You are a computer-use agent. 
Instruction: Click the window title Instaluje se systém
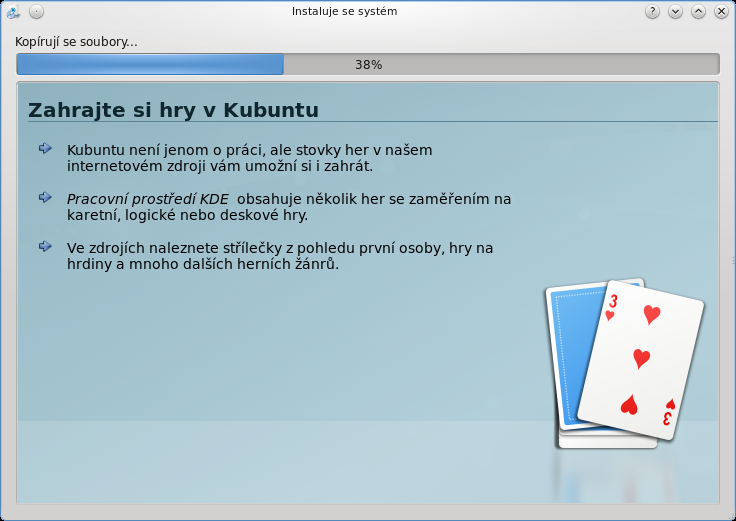pos(345,11)
